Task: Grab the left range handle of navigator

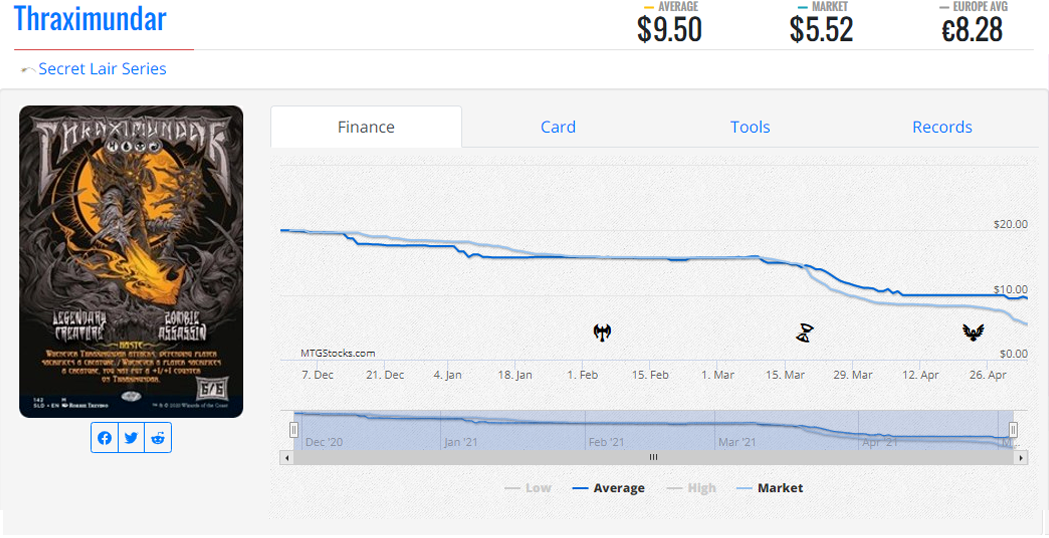Action: [x=294, y=430]
